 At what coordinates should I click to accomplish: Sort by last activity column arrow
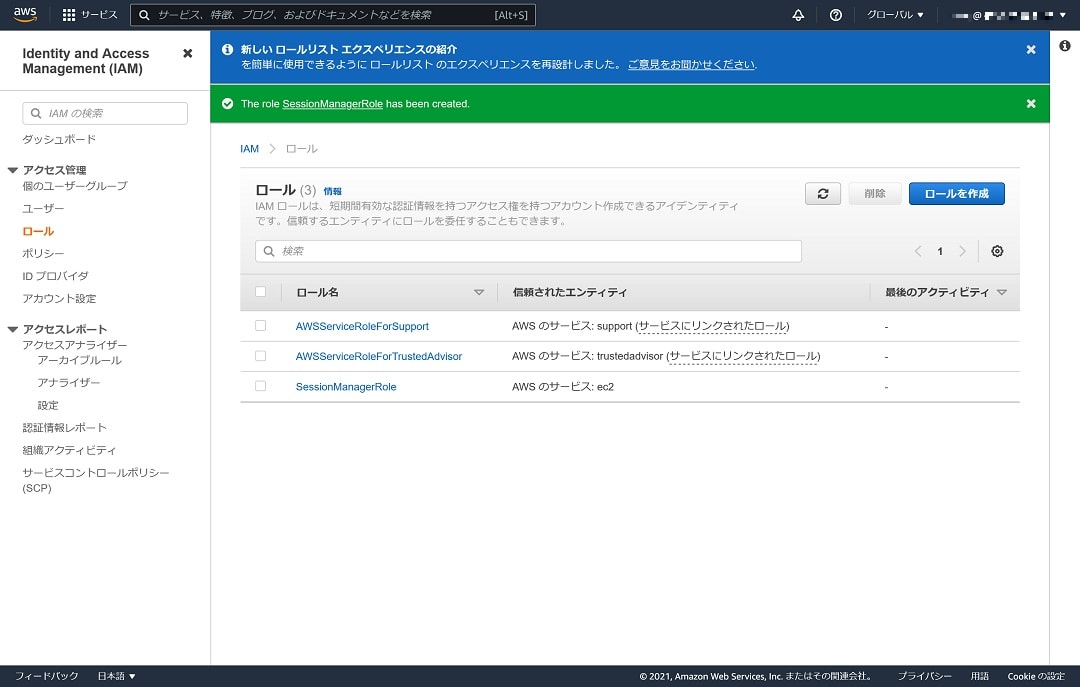[1002, 292]
